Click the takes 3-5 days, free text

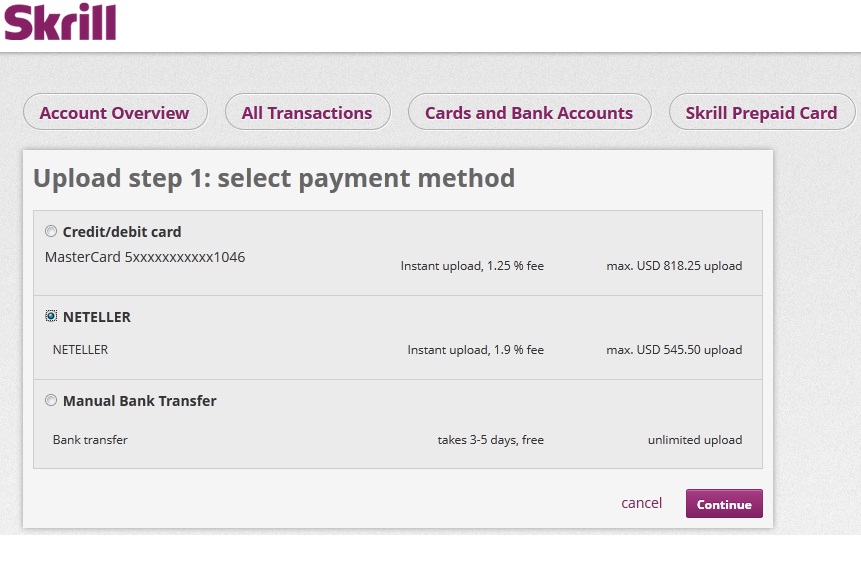click(490, 440)
